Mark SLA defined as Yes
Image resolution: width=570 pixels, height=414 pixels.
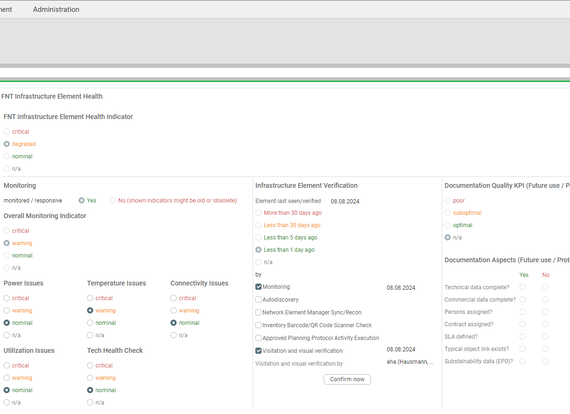[522, 337]
